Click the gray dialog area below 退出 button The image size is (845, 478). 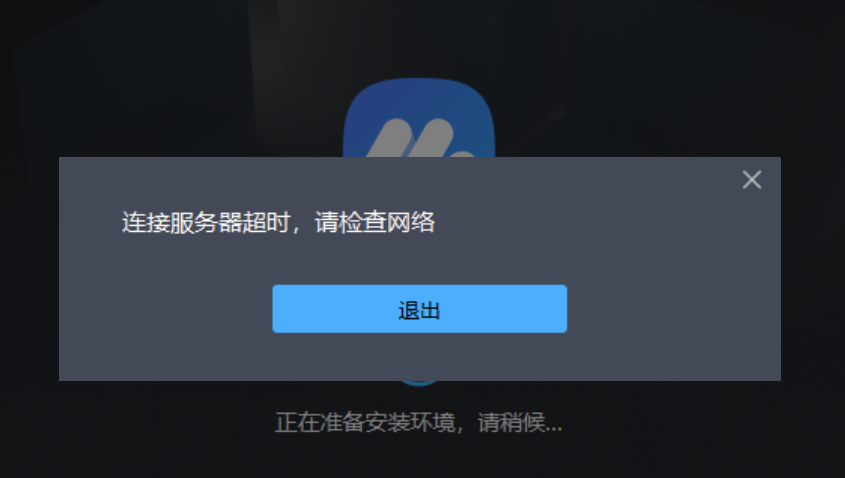(419, 356)
